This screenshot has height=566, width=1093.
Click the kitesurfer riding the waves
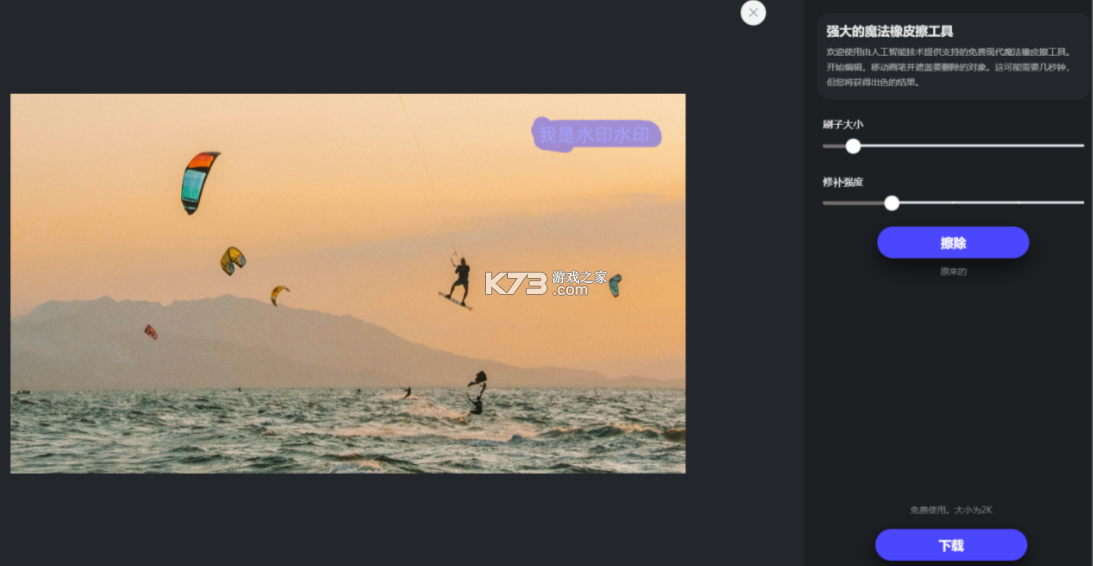(477, 394)
